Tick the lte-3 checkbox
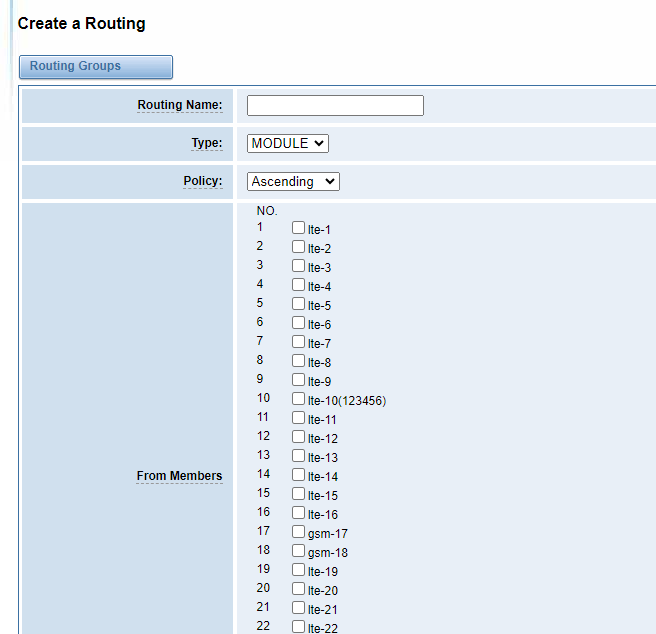This screenshot has height=634, width=656. 298,266
